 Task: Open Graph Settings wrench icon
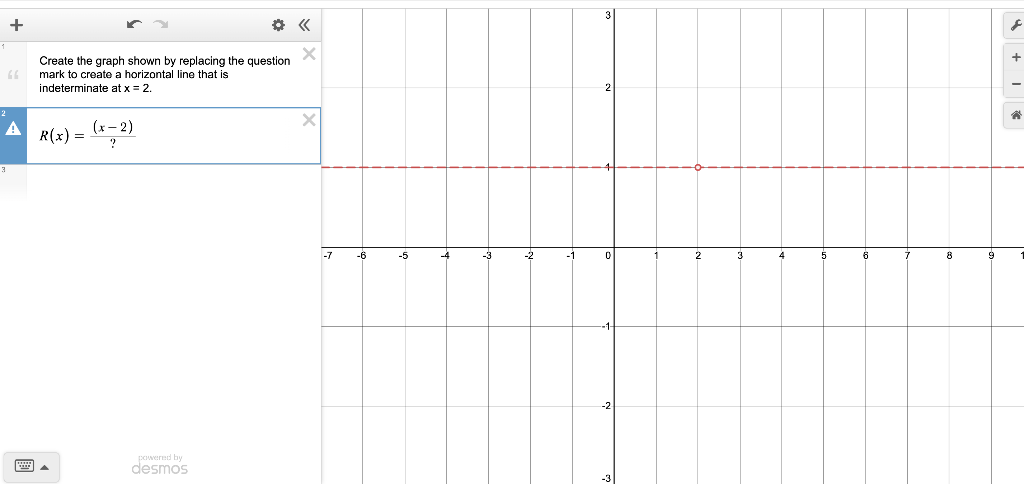click(x=1015, y=25)
